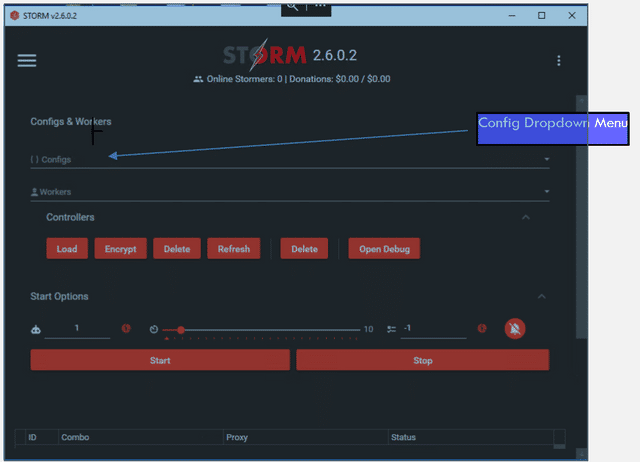Click the Combo column header
The width and height of the screenshot is (640, 462).
coord(141,437)
